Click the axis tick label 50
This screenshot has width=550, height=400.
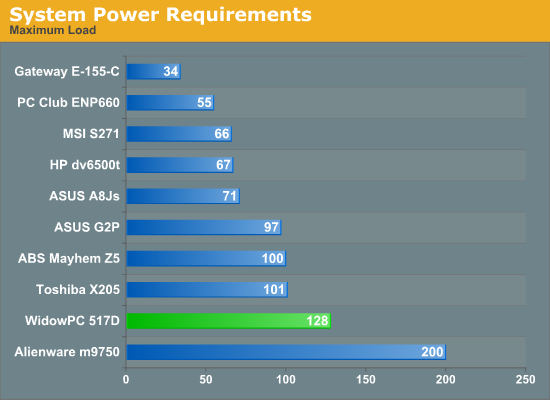click(206, 380)
